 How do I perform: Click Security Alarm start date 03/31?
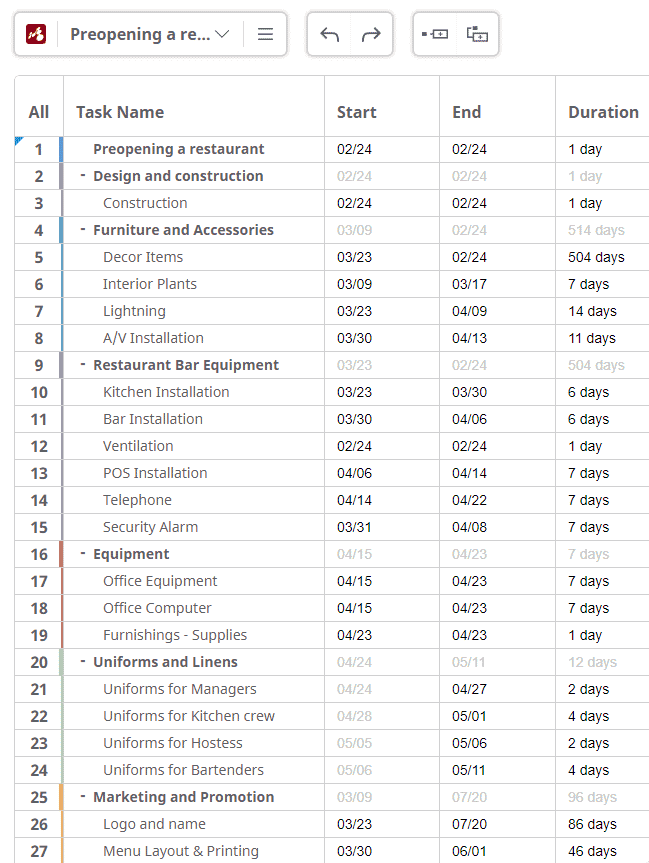coord(355,527)
